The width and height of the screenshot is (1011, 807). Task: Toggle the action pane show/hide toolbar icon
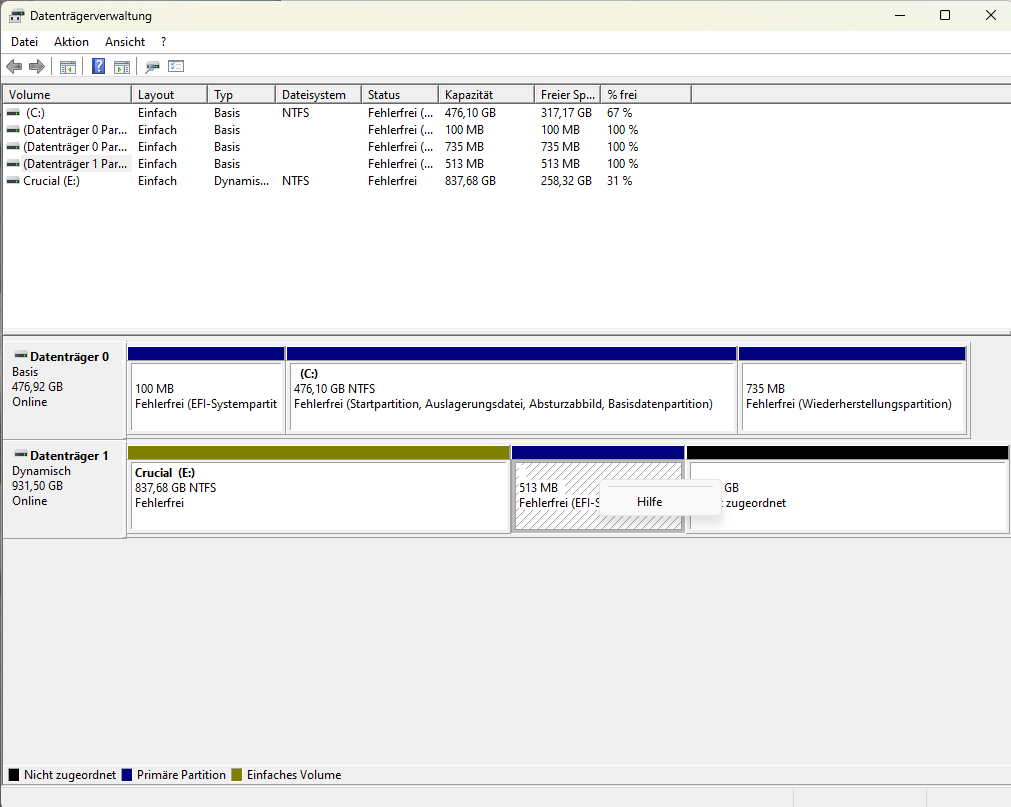(x=122, y=66)
